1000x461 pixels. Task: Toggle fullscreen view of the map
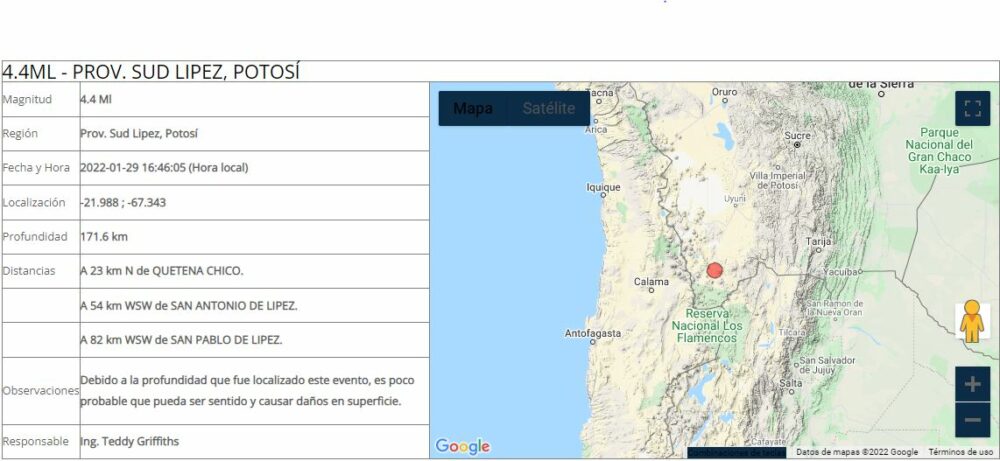coord(972,108)
